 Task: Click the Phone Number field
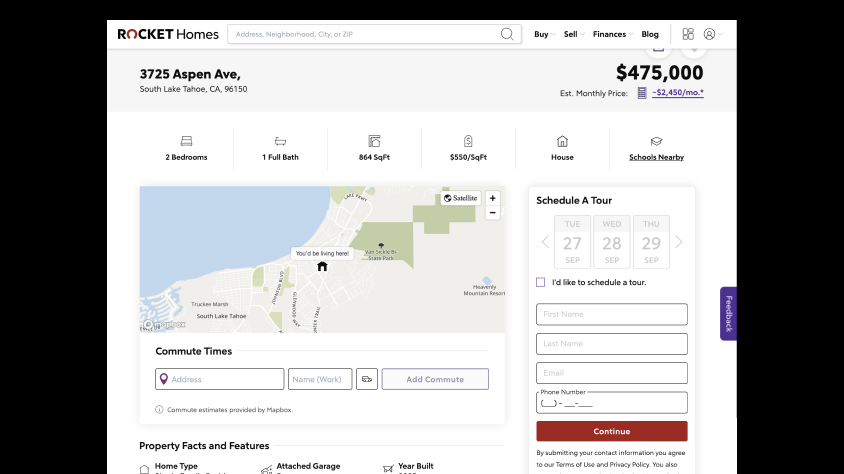pyautogui.click(x=611, y=402)
